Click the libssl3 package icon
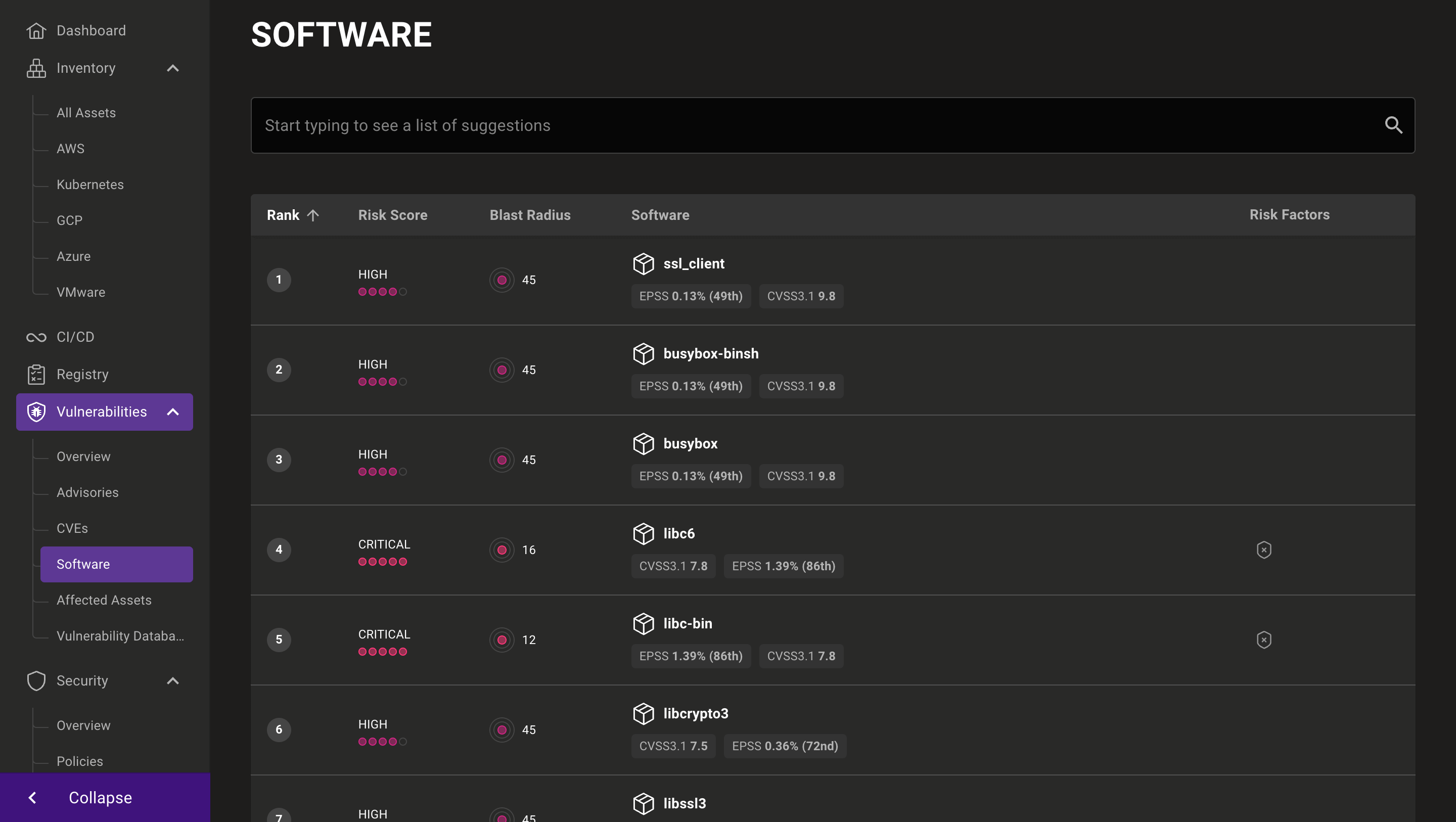Viewport: 1456px width, 822px height. pyautogui.click(x=643, y=803)
